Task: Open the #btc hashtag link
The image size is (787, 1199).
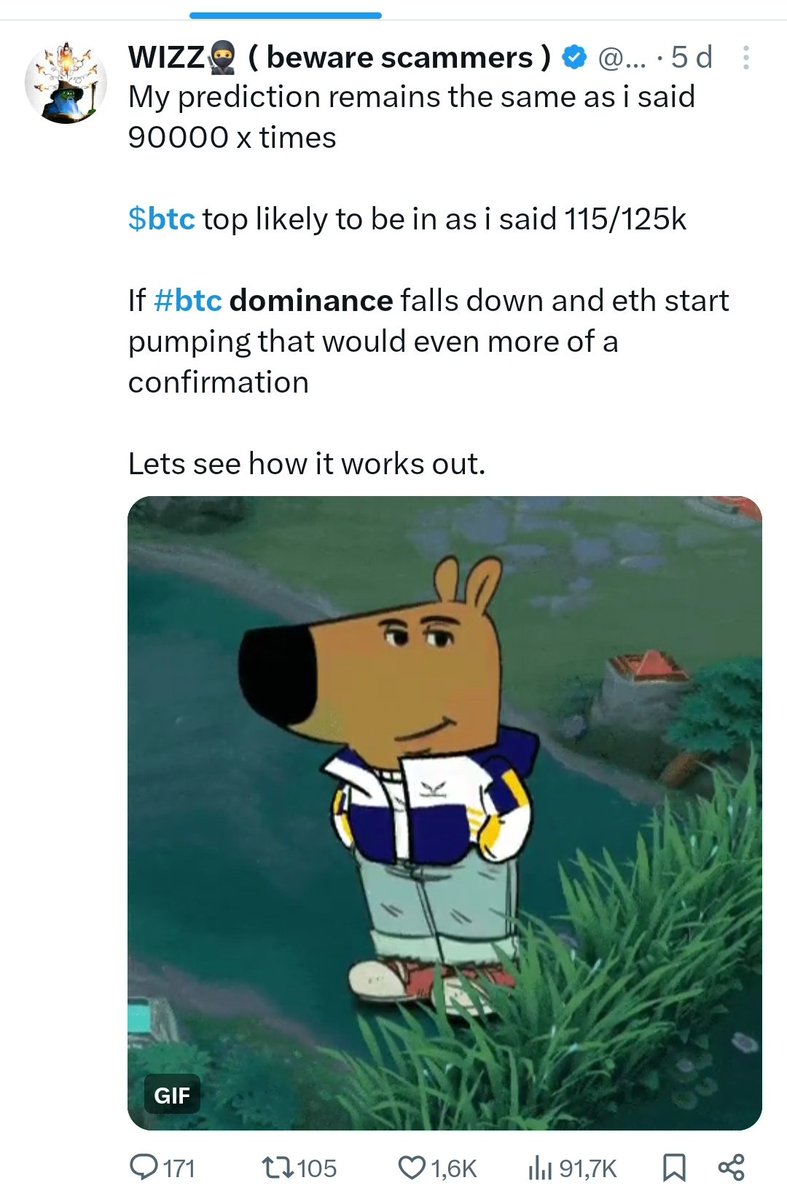Action: pos(187,301)
